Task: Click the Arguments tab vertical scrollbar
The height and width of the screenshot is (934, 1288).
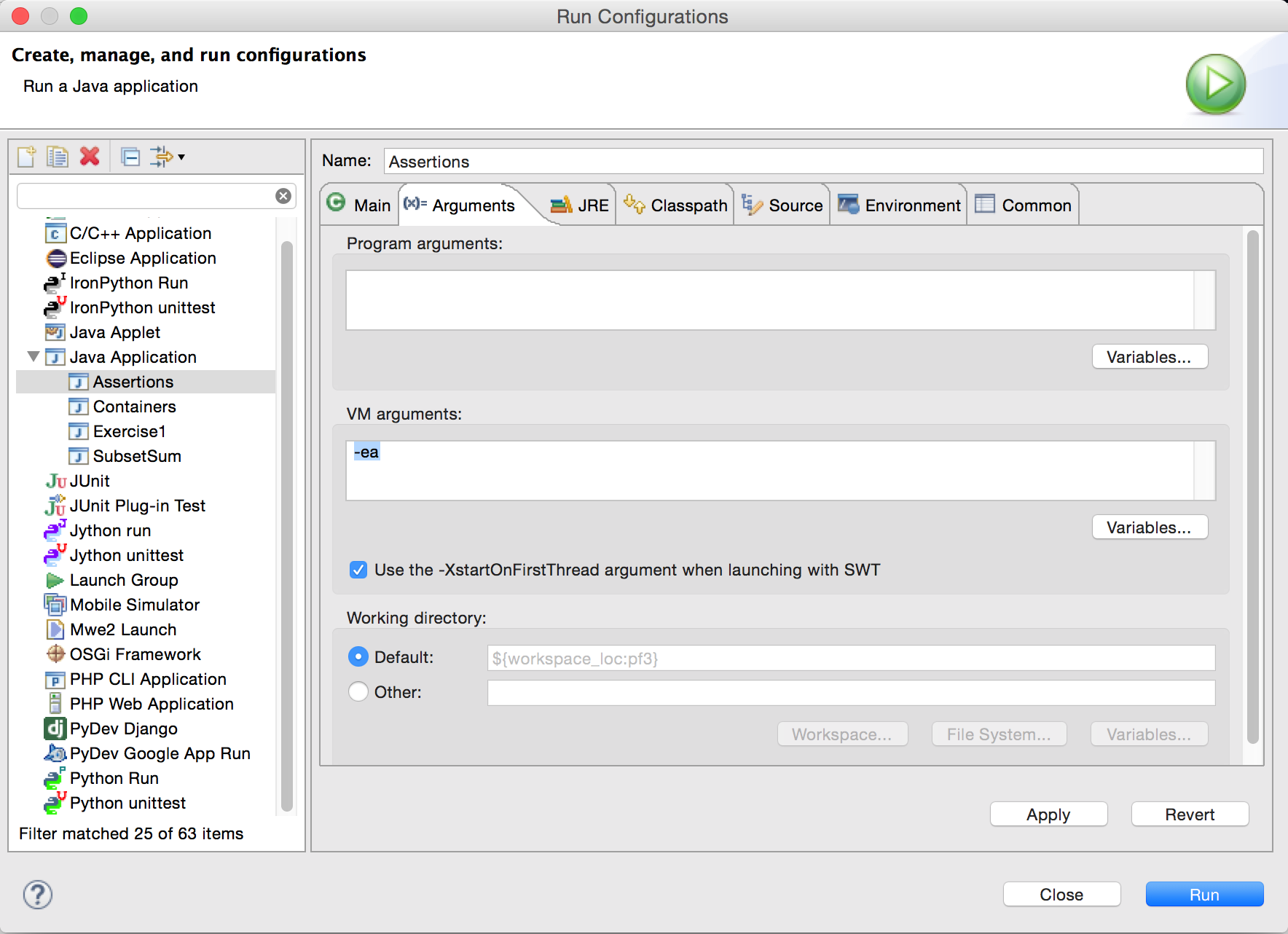Action: tap(1253, 486)
